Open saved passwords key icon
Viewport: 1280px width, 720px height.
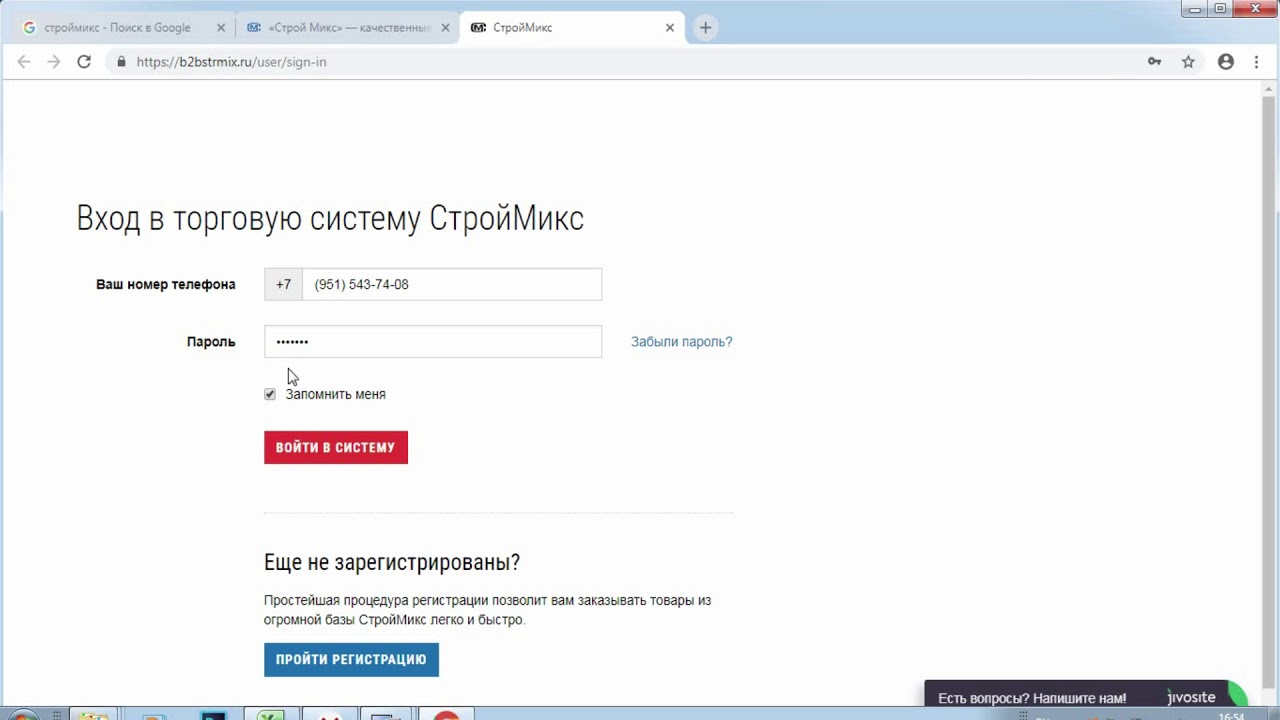click(x=1154, y=62)
